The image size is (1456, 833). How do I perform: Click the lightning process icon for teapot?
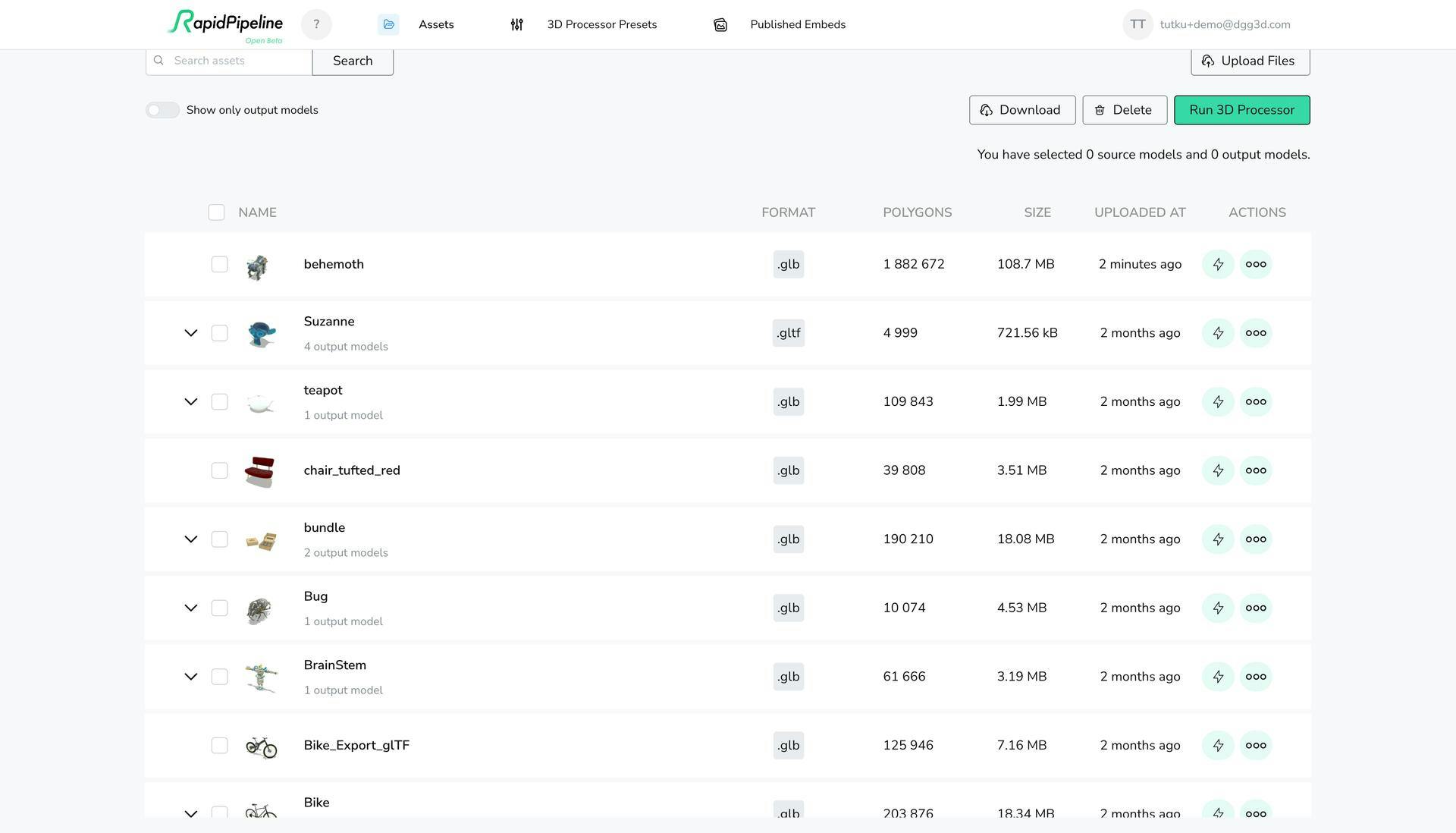[1218, 401]
